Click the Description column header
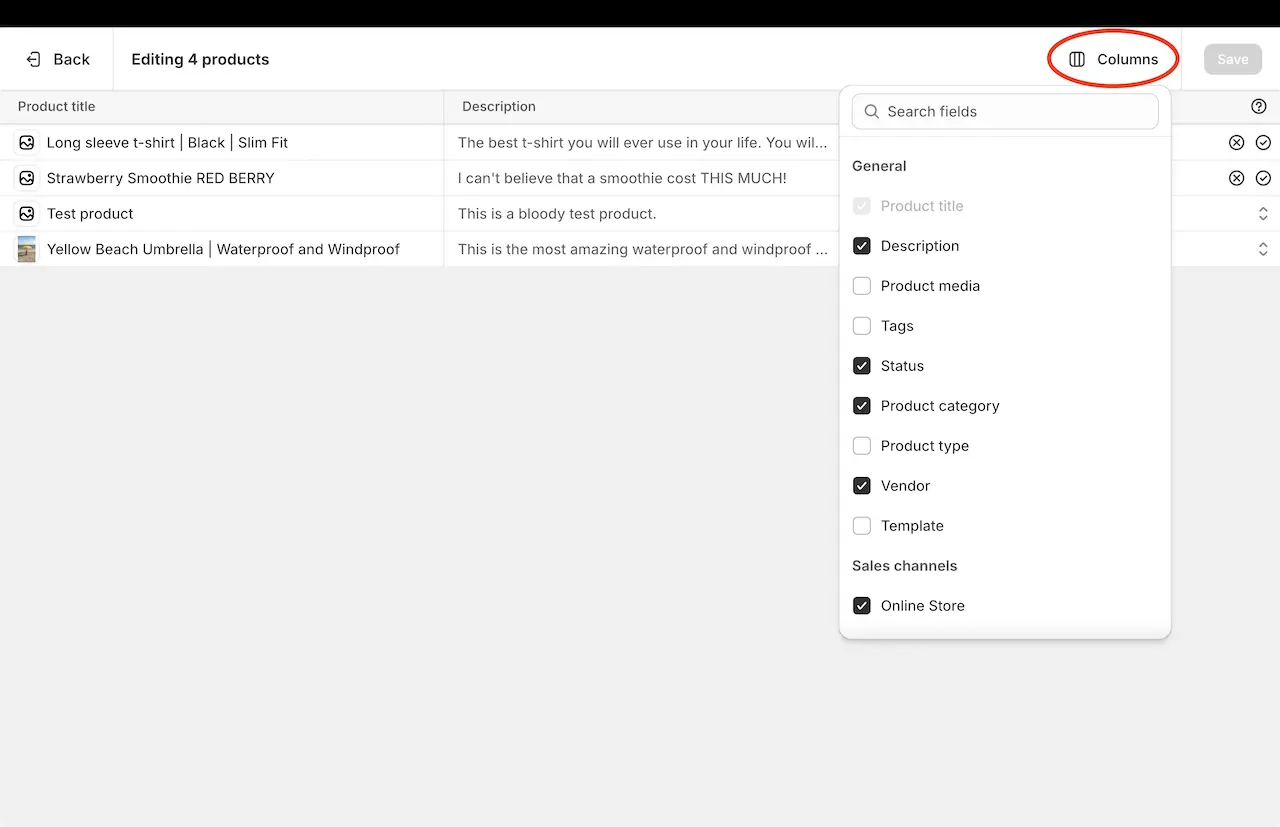The height and width of the screenshot is (827, 1280). tap(499, 107)
